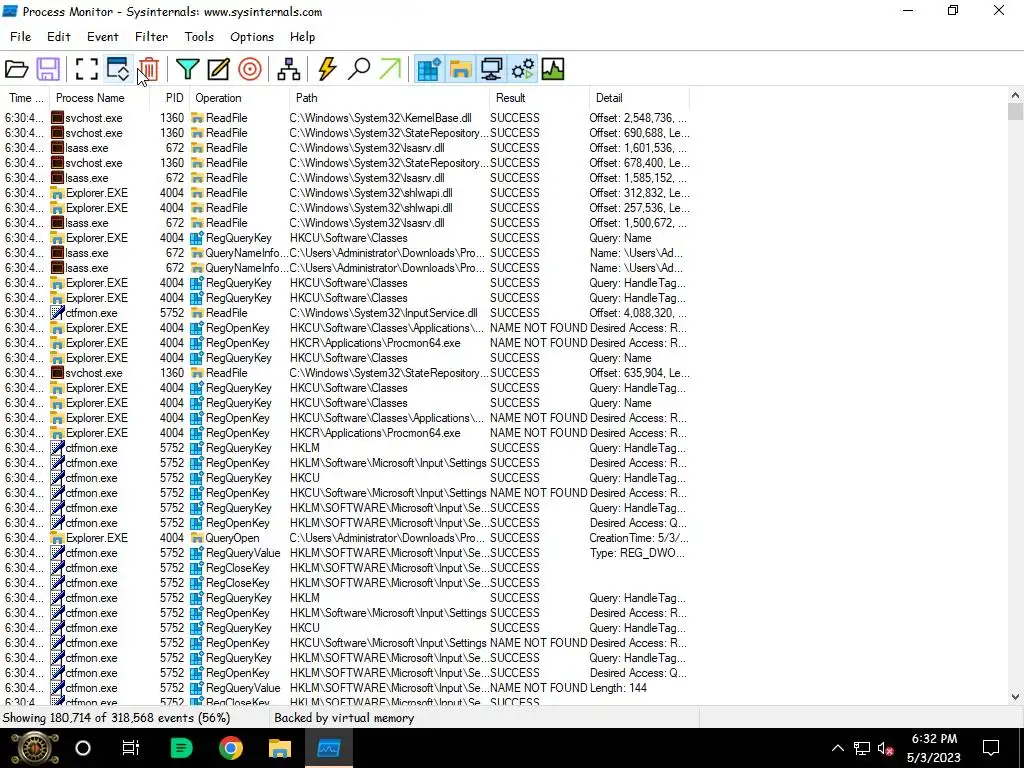Click scrollbar up arrow
The image size is (1024, 768).
pyautogui.click(x=1015, y=95)
